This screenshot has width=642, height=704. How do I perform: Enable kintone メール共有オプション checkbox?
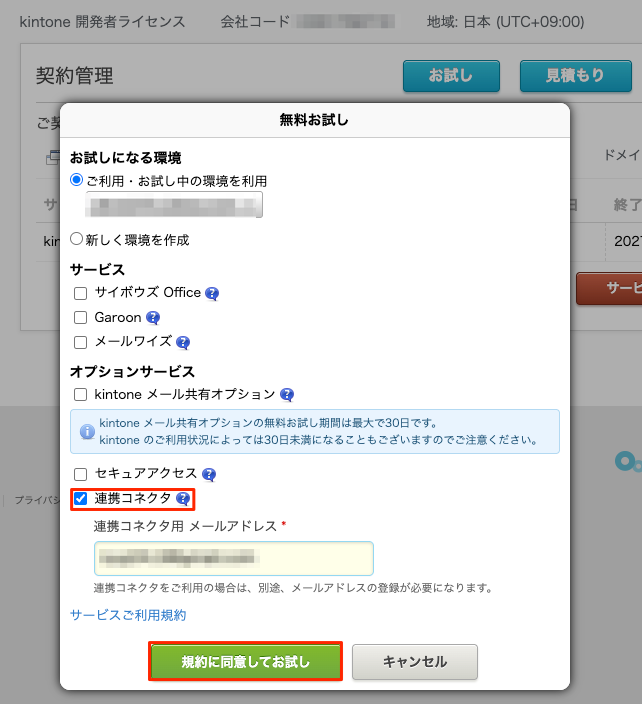click(80, 395)
